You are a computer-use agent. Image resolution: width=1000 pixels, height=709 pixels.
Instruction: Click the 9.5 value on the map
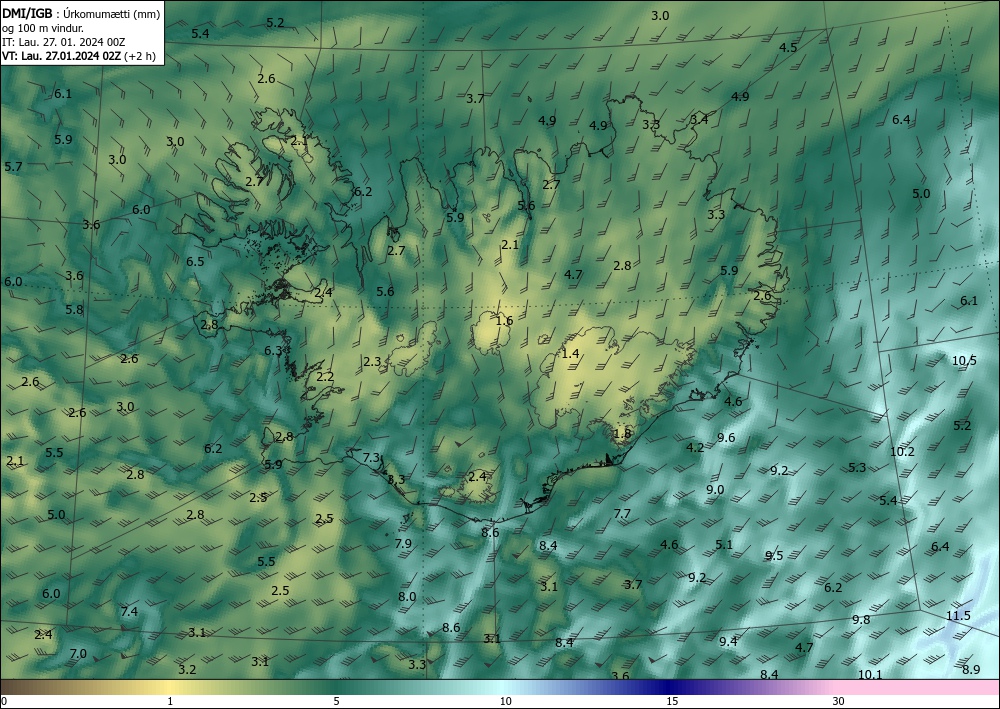[x=774, y=555]
